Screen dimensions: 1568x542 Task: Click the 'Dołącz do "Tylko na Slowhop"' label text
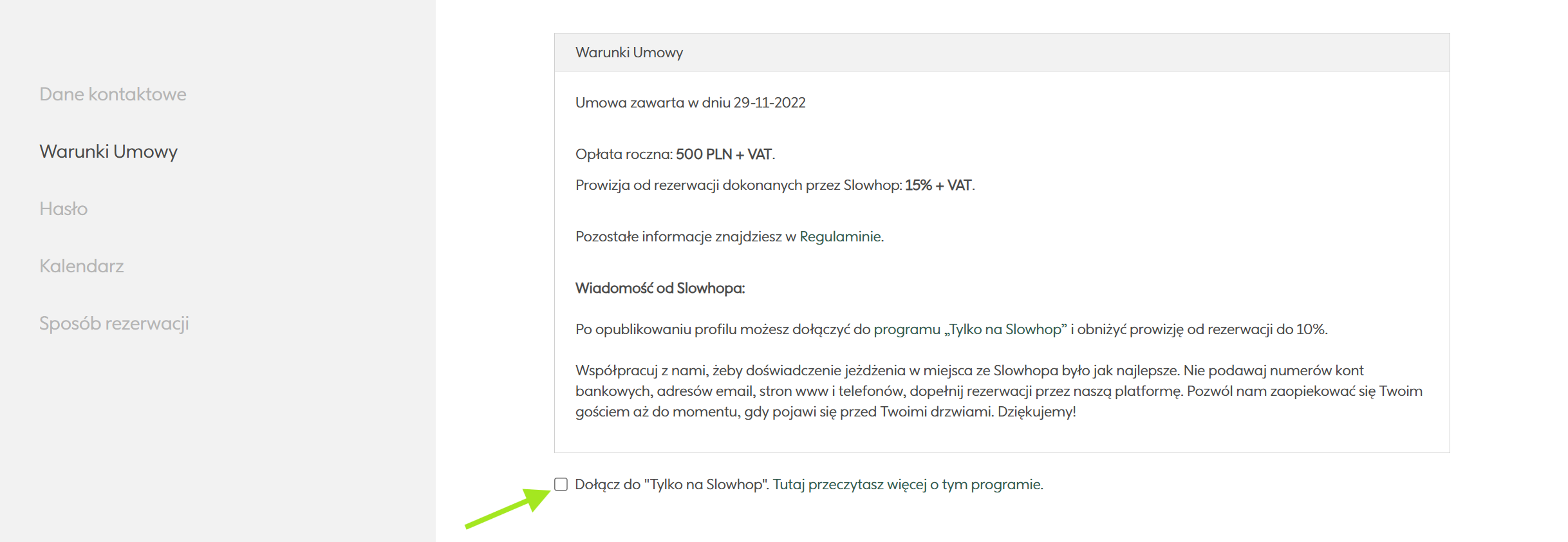coord(671,484)
